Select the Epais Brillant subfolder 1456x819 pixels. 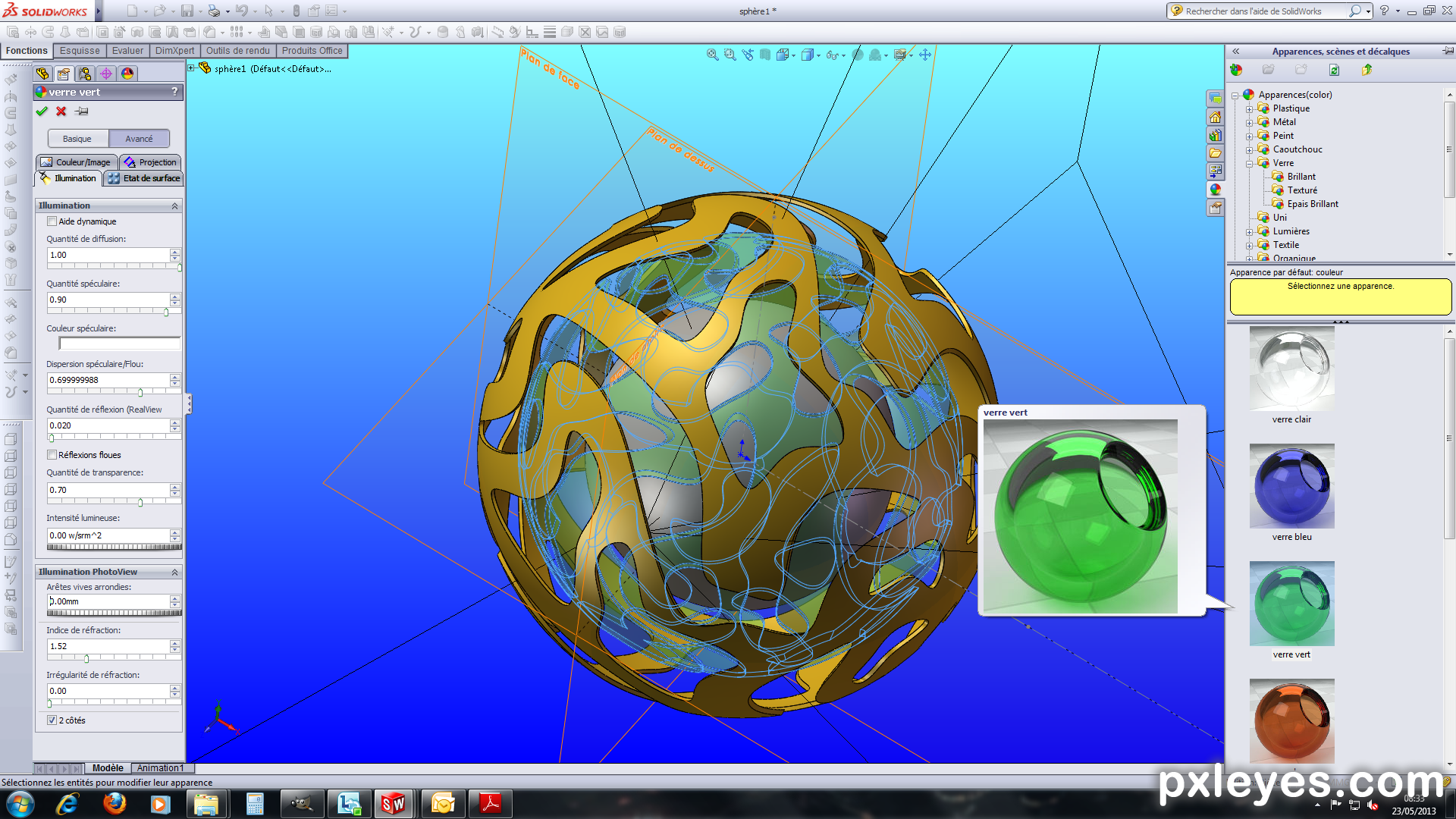point(1313,204)
